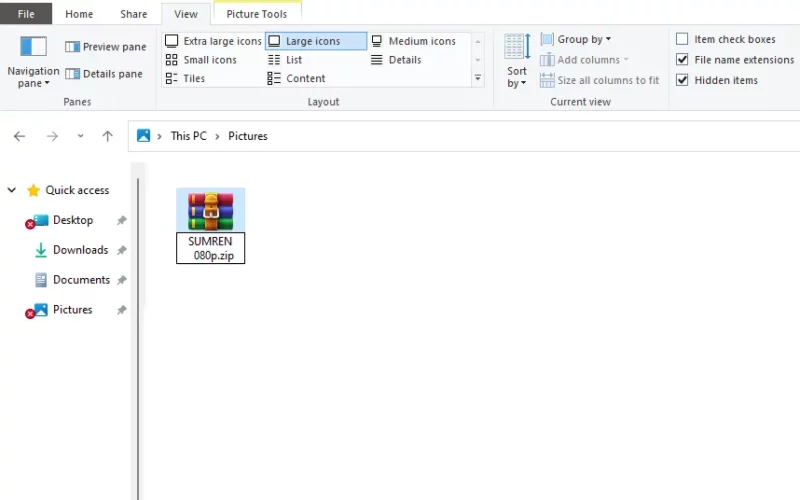Select the SUMREN 080p.zip archive icon
Screen dimensions: 800x500
pos(211,211)
